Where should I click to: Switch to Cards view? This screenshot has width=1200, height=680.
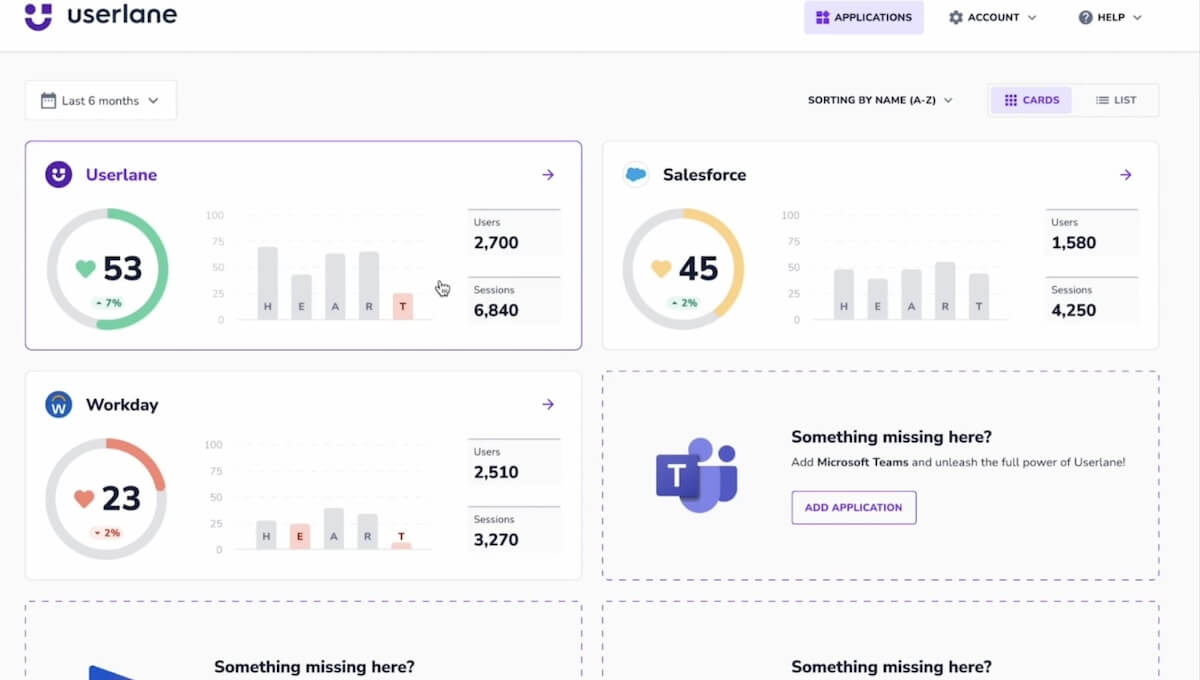[x=1031, y=100]
